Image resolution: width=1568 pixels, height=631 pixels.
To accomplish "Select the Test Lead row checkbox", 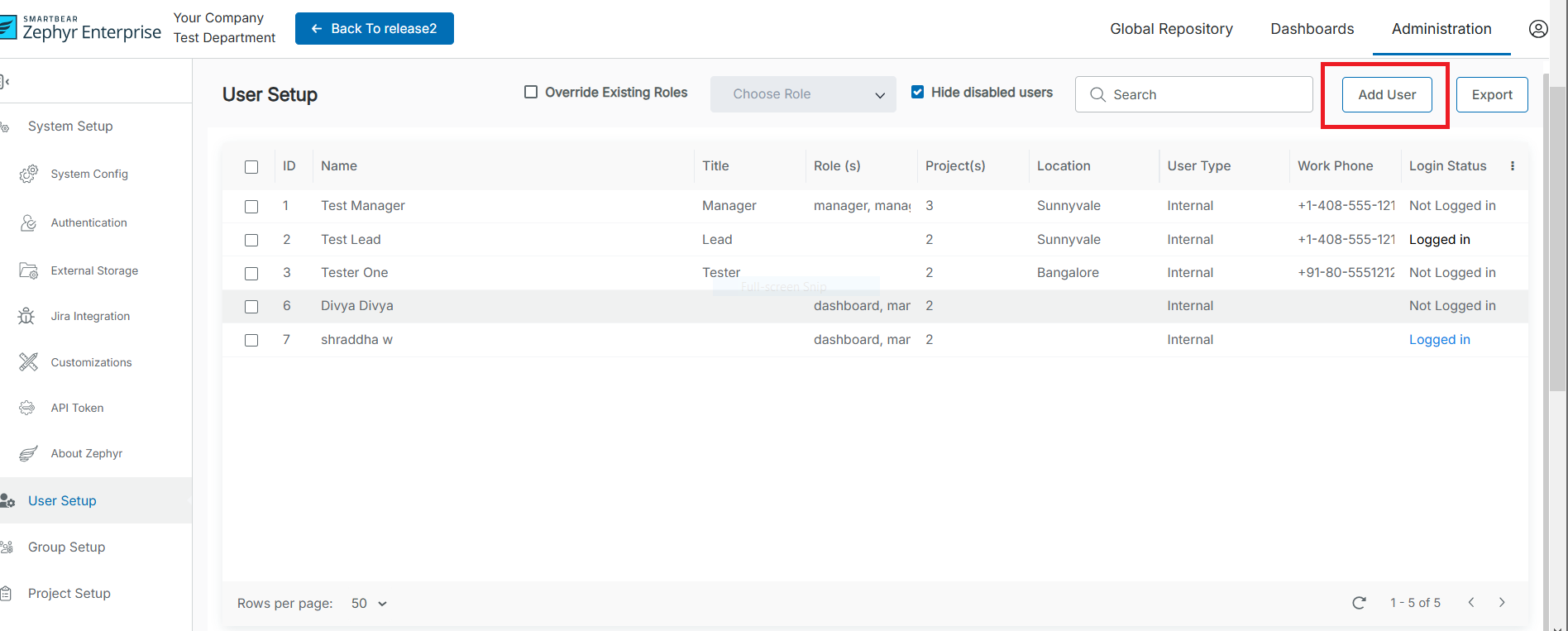I will tap(251, 240).
